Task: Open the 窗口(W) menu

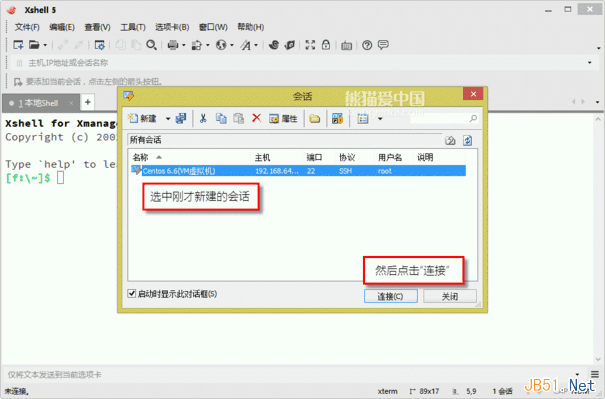Action: point(213,27)
